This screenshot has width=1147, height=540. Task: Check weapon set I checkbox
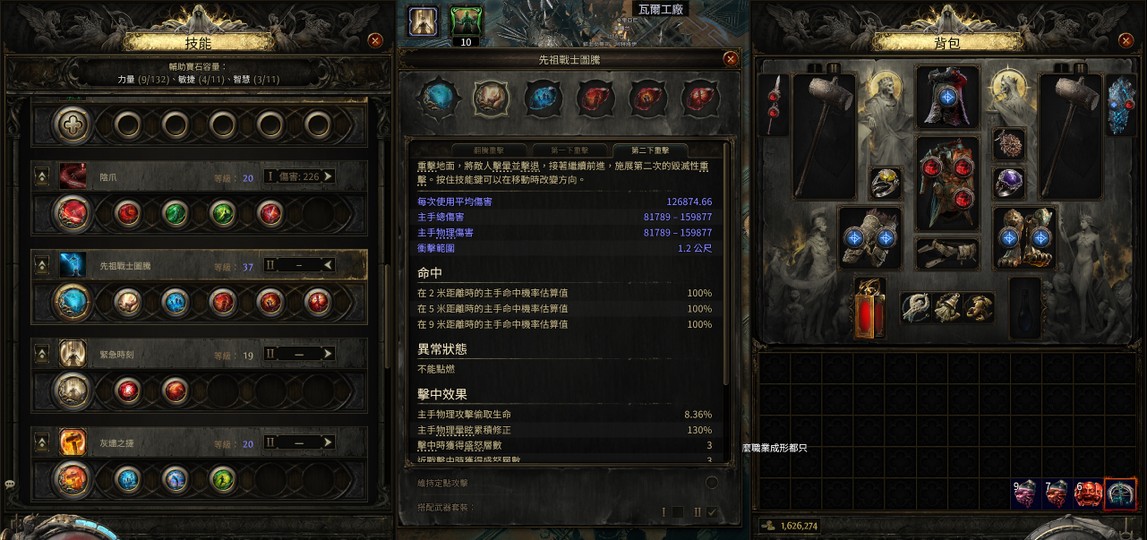coord(678,512)
